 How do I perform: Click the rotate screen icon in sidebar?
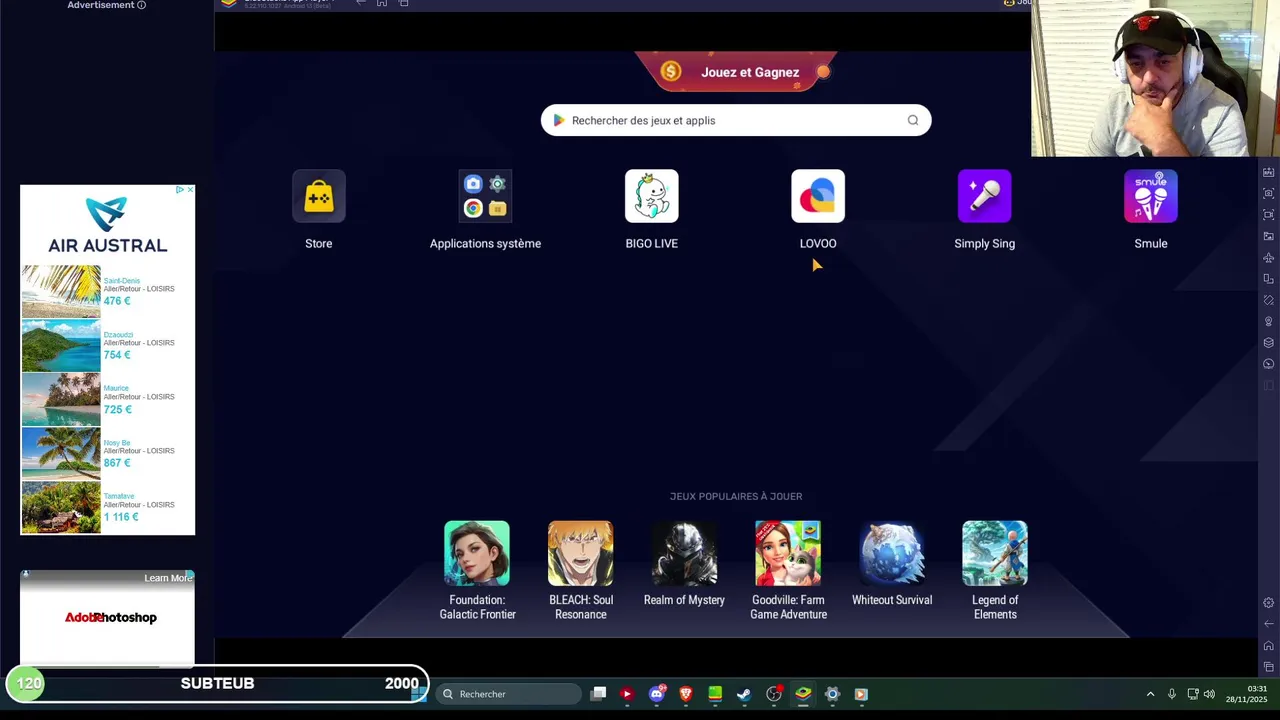[x=1269, y=279]
